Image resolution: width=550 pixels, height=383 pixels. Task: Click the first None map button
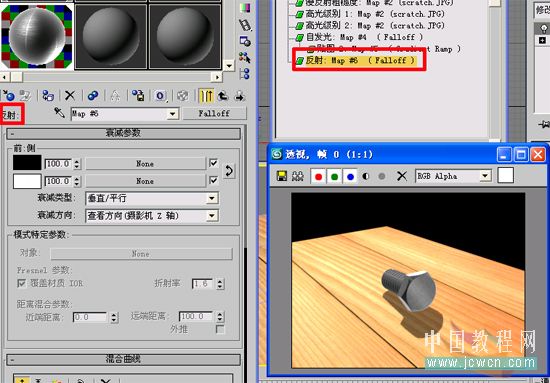click(x=145, y=163)
